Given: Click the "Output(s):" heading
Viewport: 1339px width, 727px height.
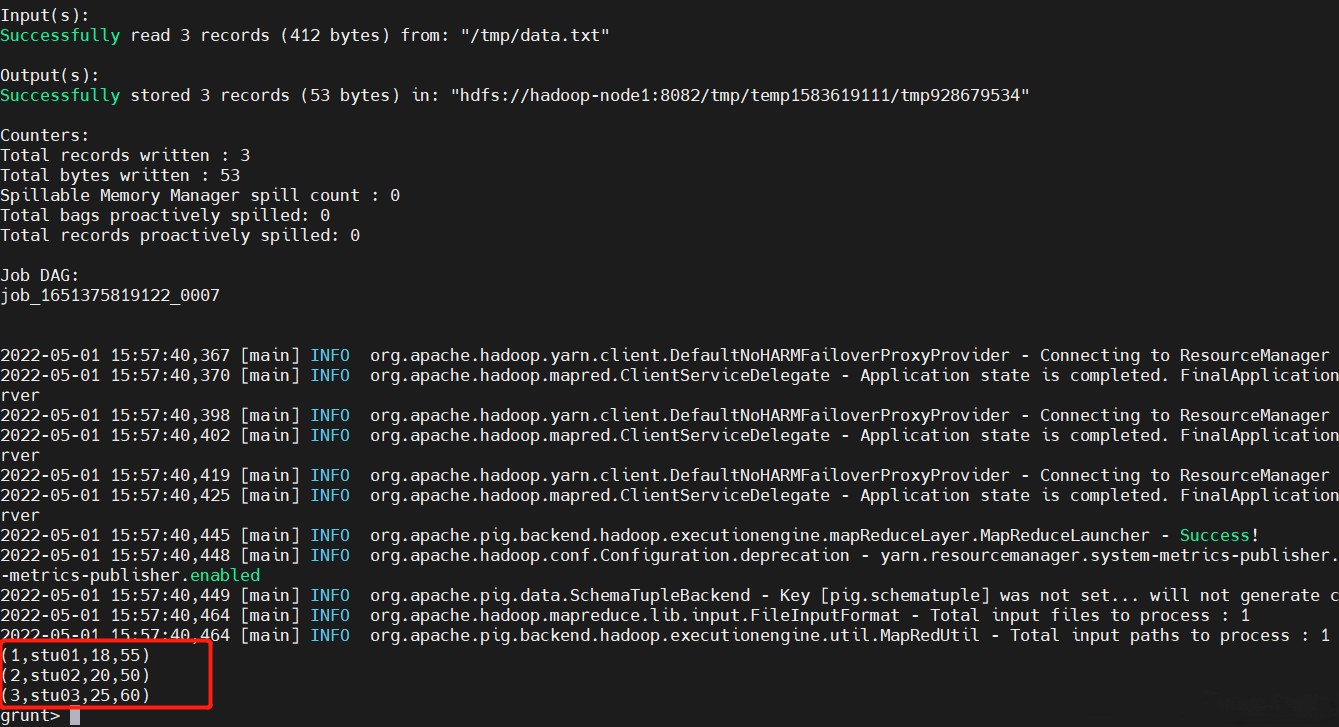Looking at the screenshot, I should point(50,75).
